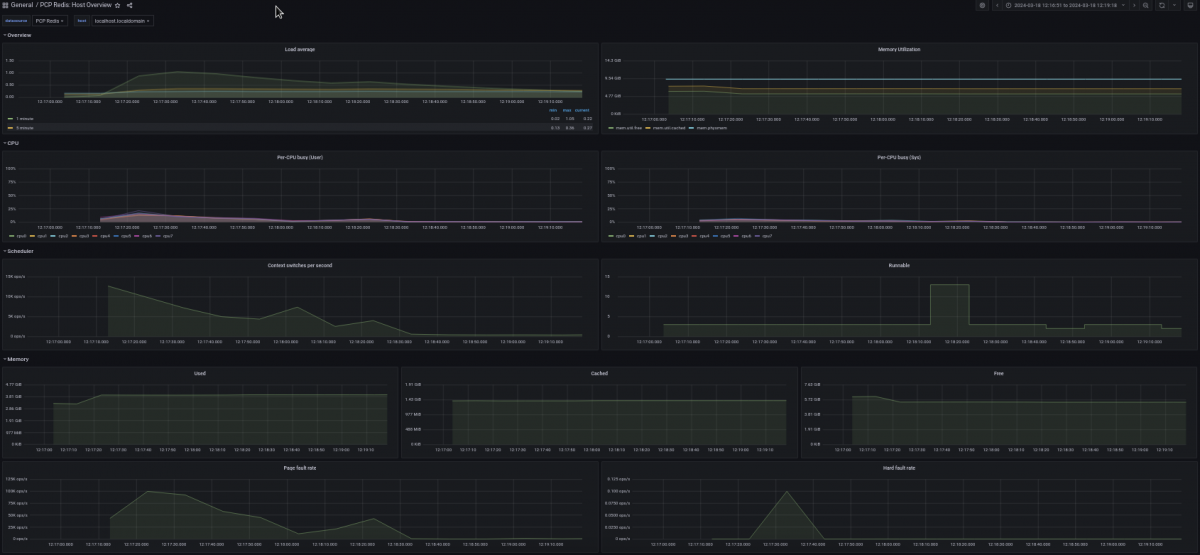Cycle view mode with monitor icon
The image size is (1200, 555).
point(1188,5)
